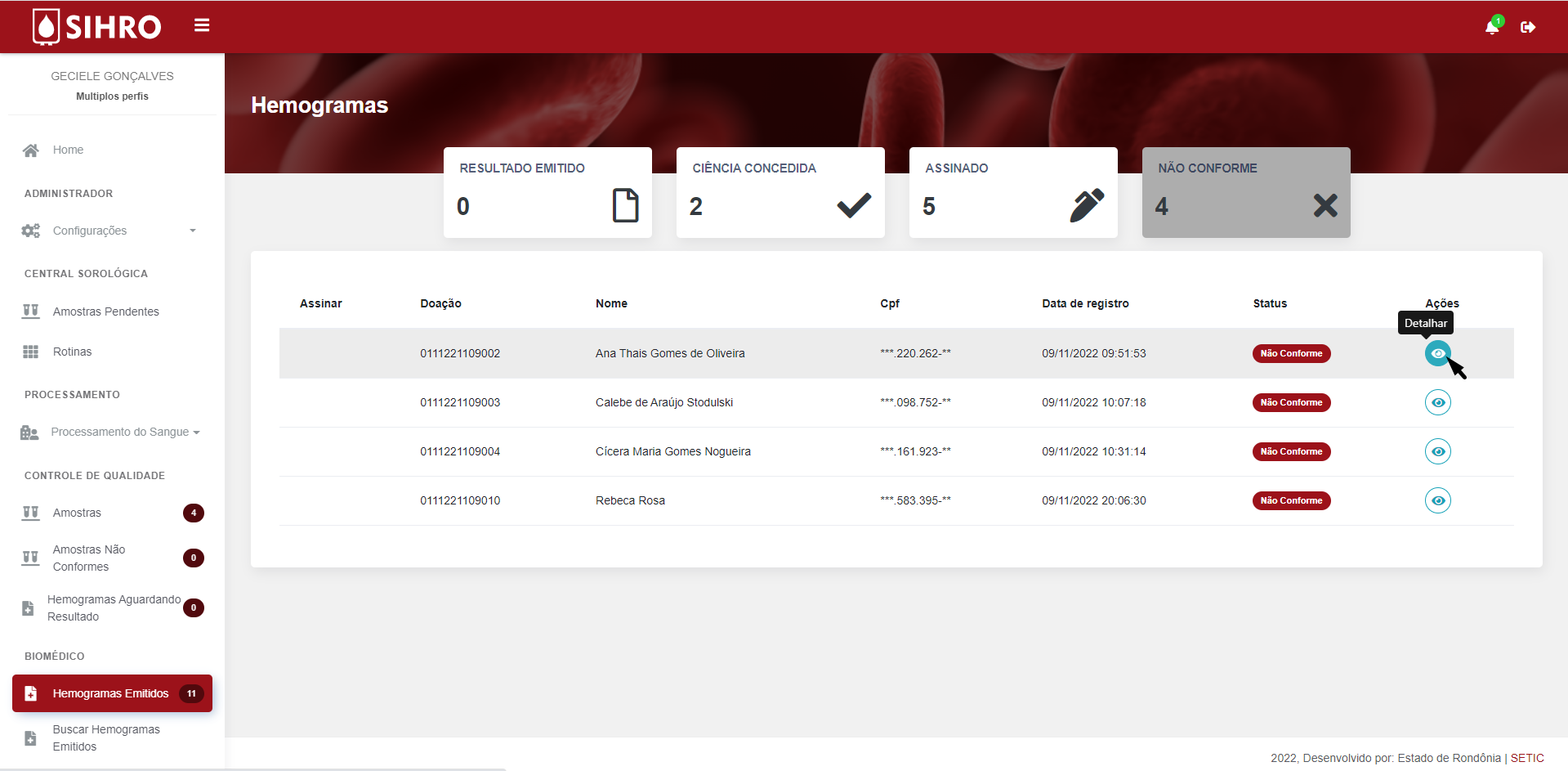
Task: Click the Doação column header
Action: click(x=440, y=303)
